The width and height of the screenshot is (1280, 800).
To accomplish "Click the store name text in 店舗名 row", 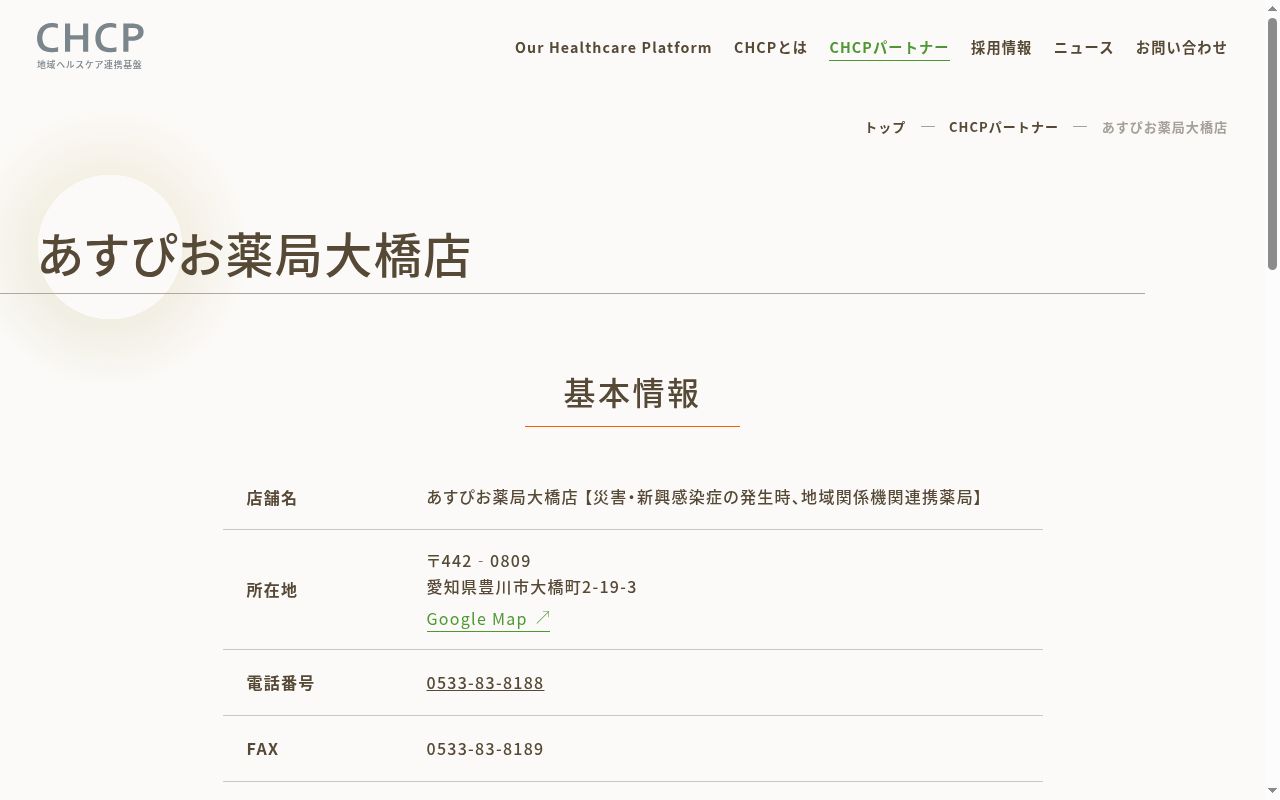I will [706, 497].
